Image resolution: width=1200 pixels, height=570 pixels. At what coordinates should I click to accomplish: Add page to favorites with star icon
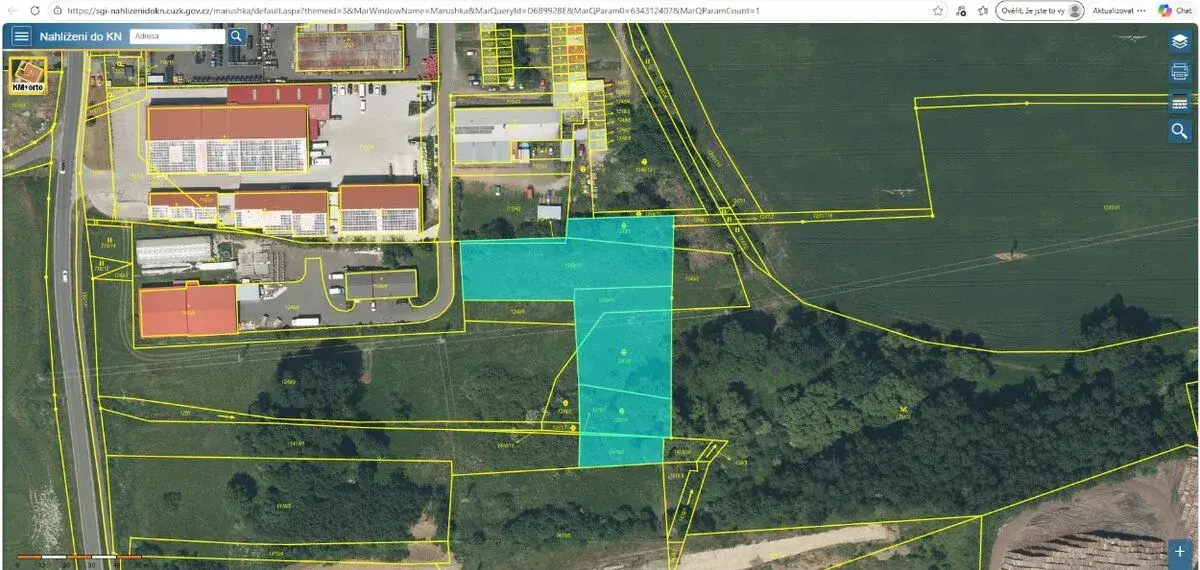point(938,10)
